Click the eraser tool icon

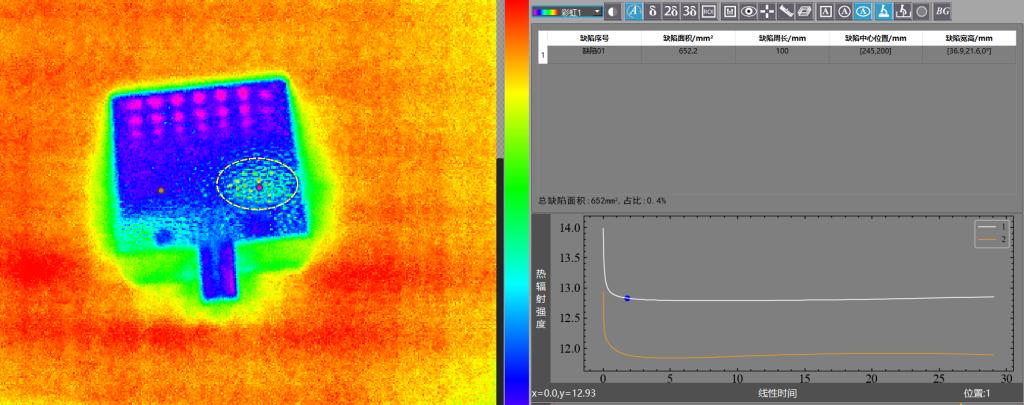pos(805,11)
